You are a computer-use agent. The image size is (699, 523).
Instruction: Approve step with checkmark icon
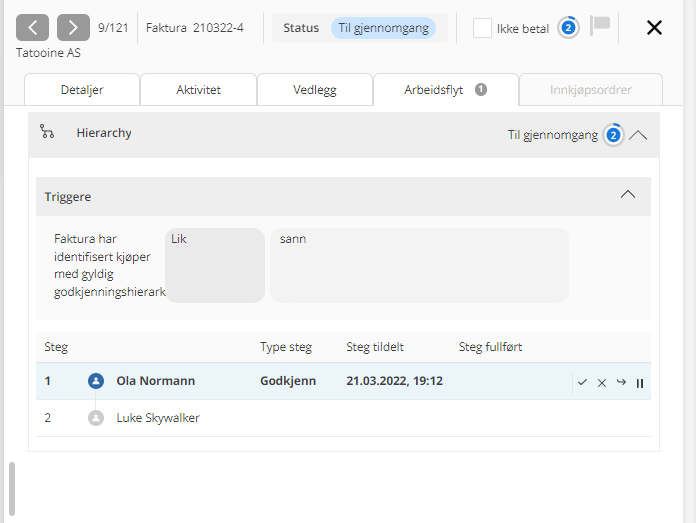582,382
